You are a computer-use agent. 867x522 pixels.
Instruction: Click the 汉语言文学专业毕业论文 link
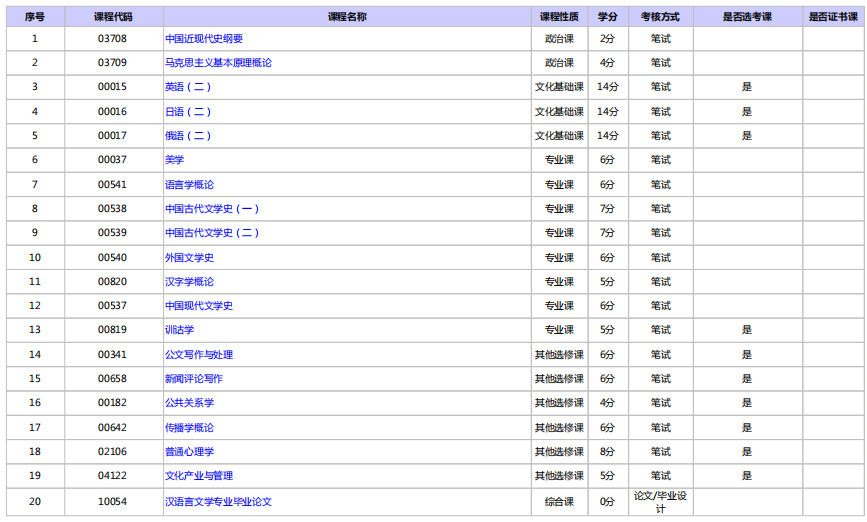pyautogui.click(x=218, y=501)
